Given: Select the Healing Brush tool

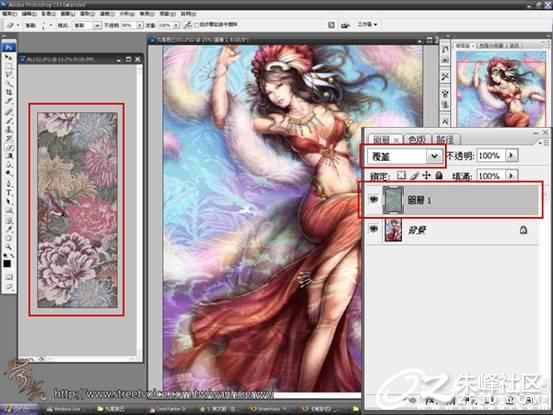Looking at the screenshot, I should tap(8, 112).
